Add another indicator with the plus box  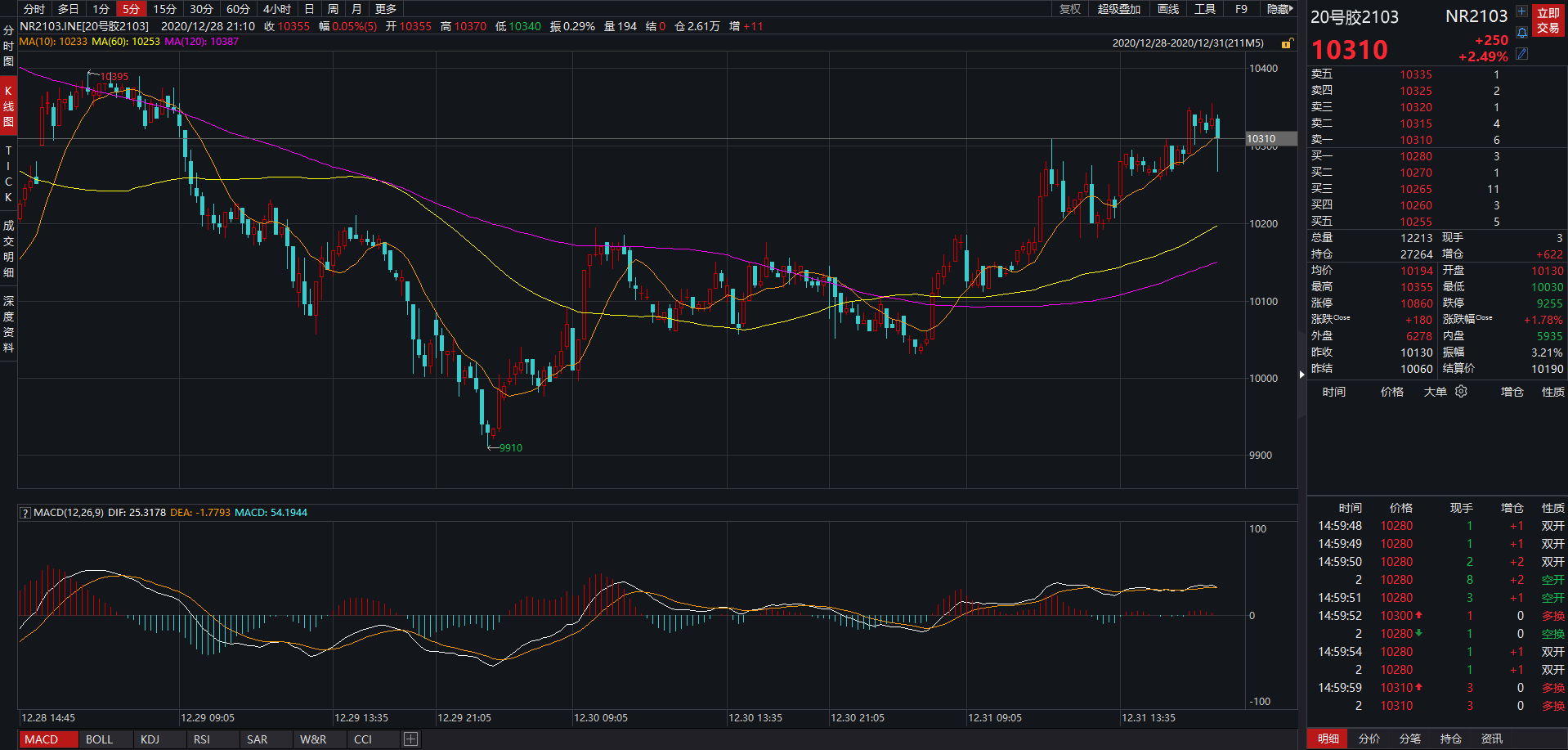point(410,739)
